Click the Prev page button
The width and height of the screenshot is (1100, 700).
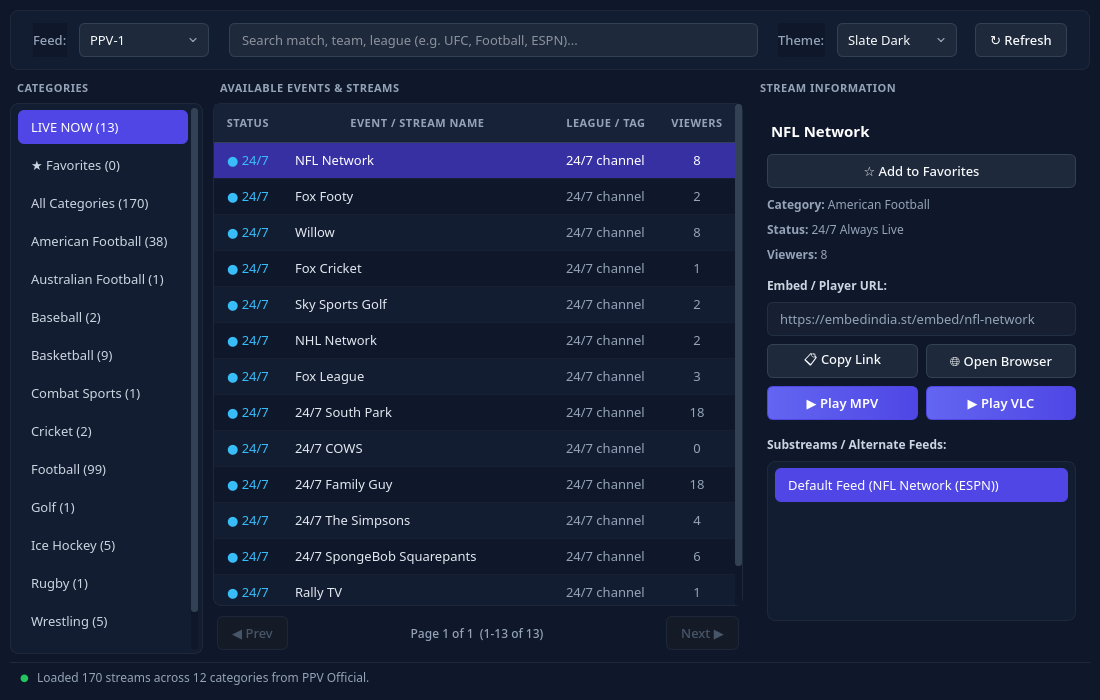(253, 633)
